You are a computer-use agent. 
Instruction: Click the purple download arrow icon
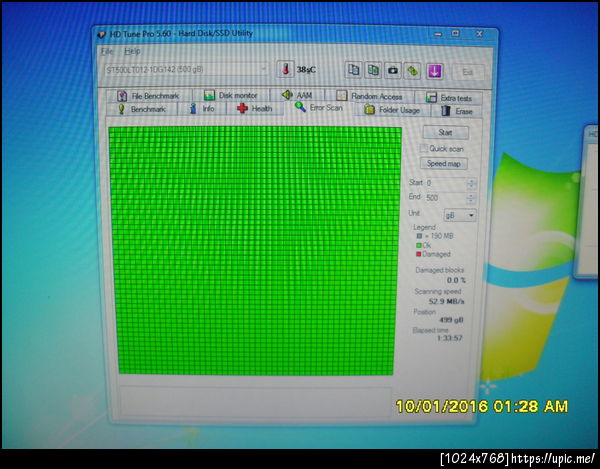tap(434, 72)
